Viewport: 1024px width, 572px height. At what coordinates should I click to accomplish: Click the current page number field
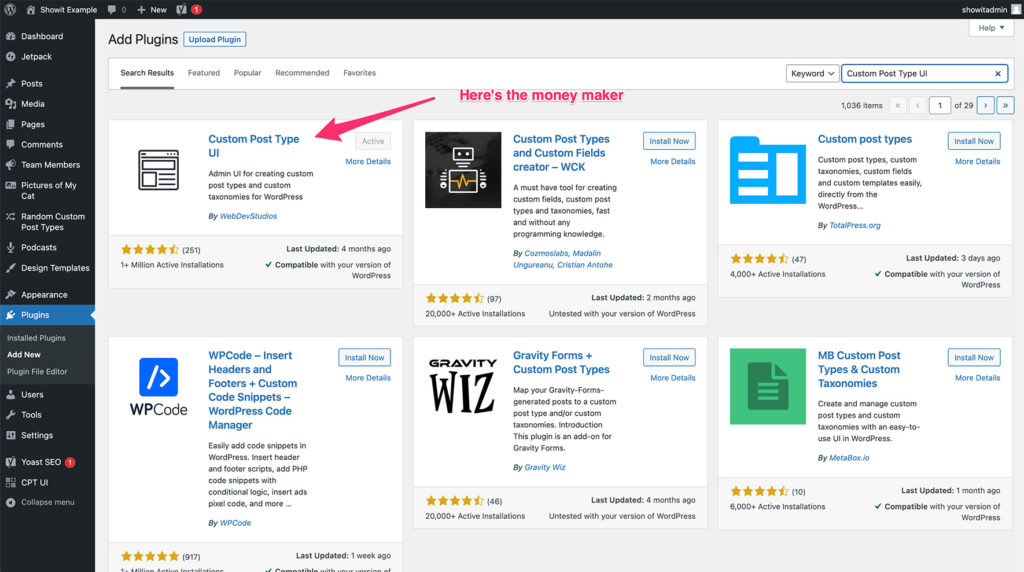[x=939, y=105]
